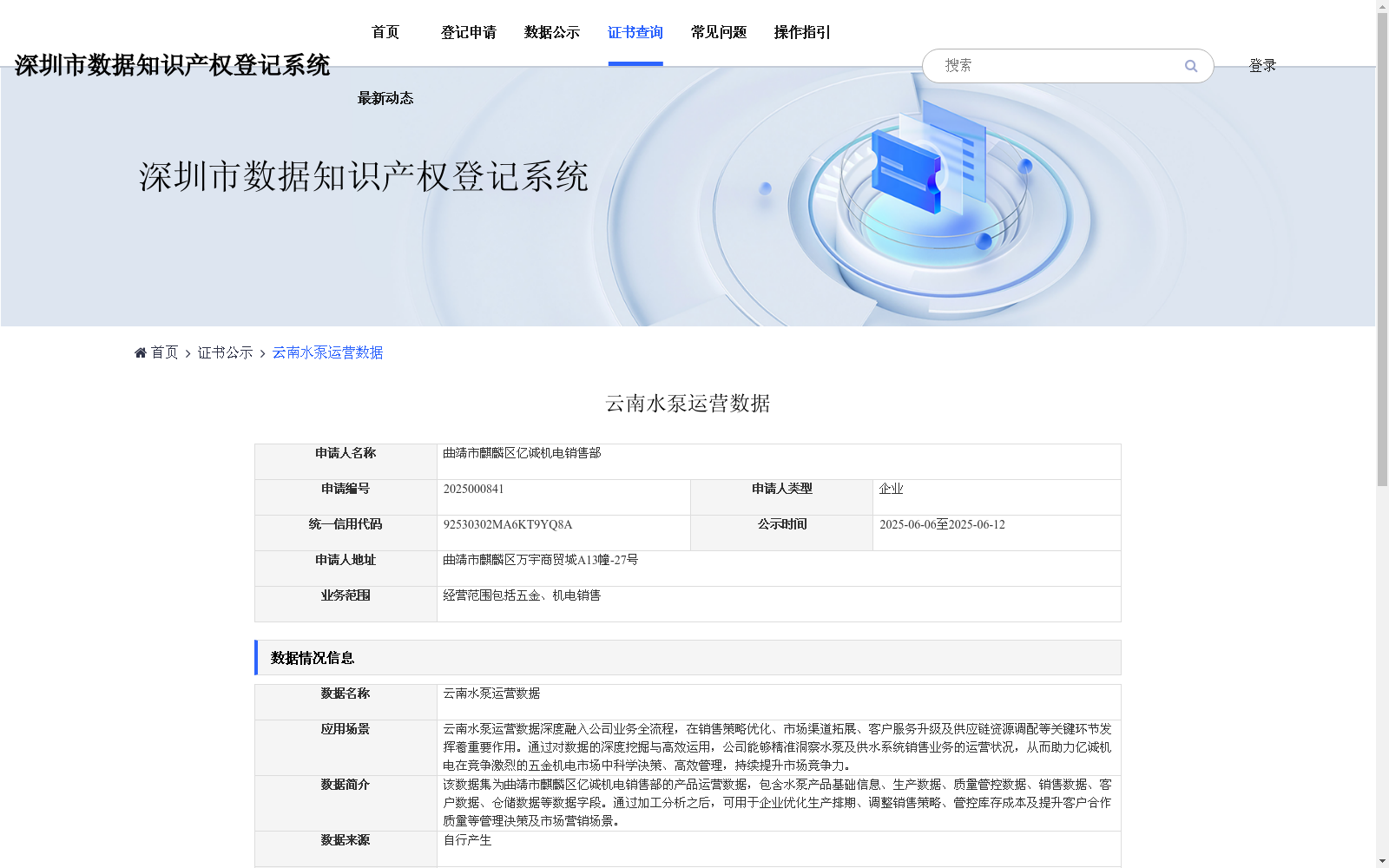Click credit code 92530302MA6KT9YQ8A

(508, 524)
